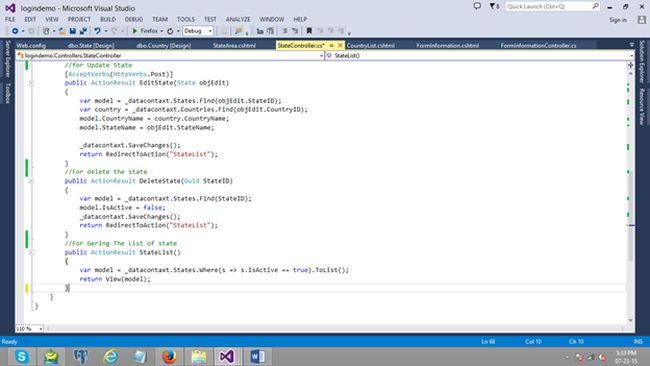Open Microsoft Word from the taskbar
Viewport: 650px width, 366px height.
(x=257, y=356)
